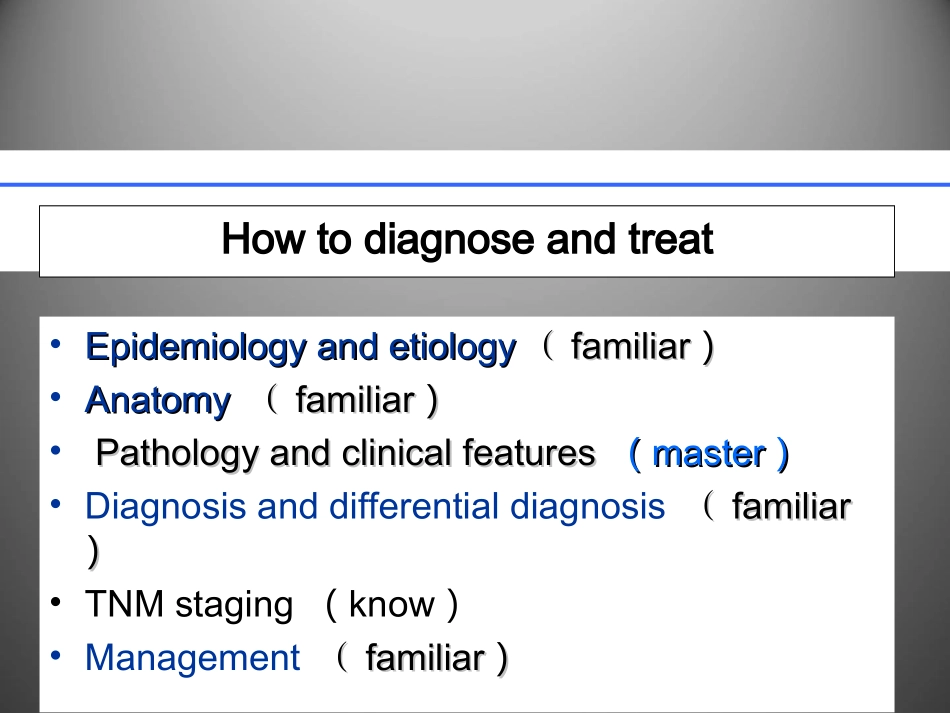Click "familiar" label beside Management
The width and height of the screenshot is (950, 713).
tap(425, 658)
